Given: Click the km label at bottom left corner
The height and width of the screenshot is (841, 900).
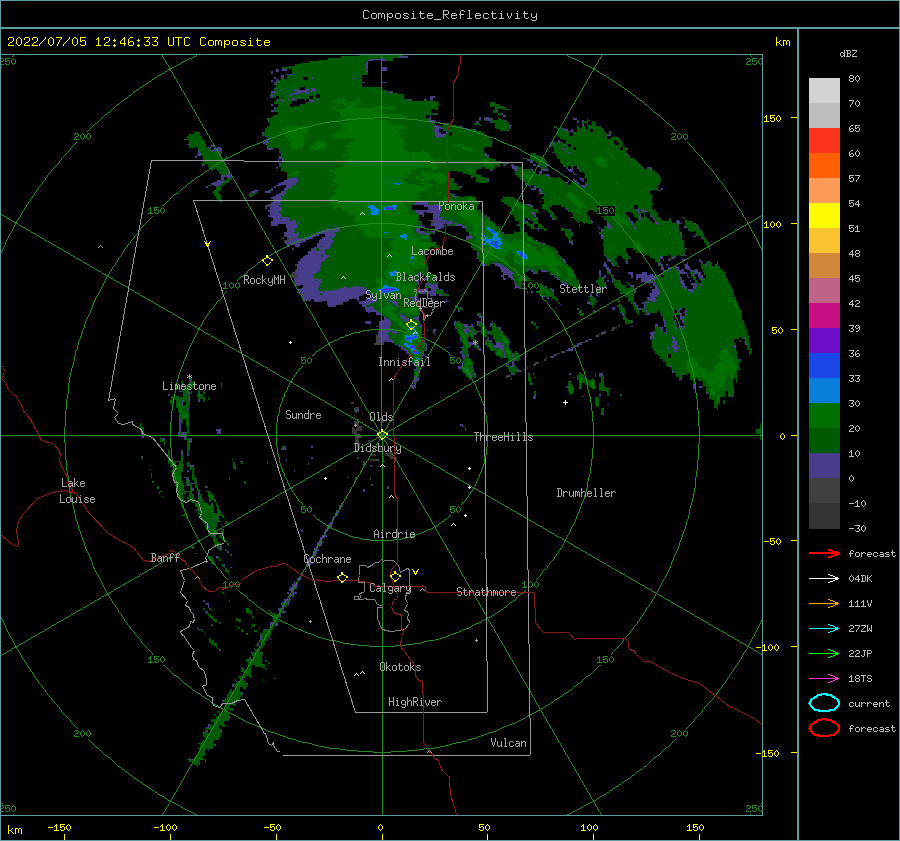Looking at the screenshot, I should 14,830.
